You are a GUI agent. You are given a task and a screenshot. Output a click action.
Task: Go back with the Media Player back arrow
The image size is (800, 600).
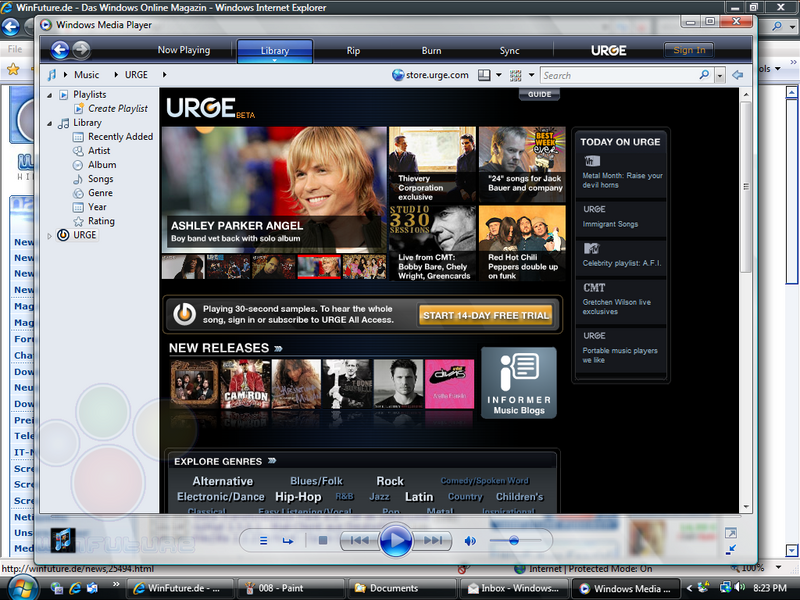(x=60, y=49)
